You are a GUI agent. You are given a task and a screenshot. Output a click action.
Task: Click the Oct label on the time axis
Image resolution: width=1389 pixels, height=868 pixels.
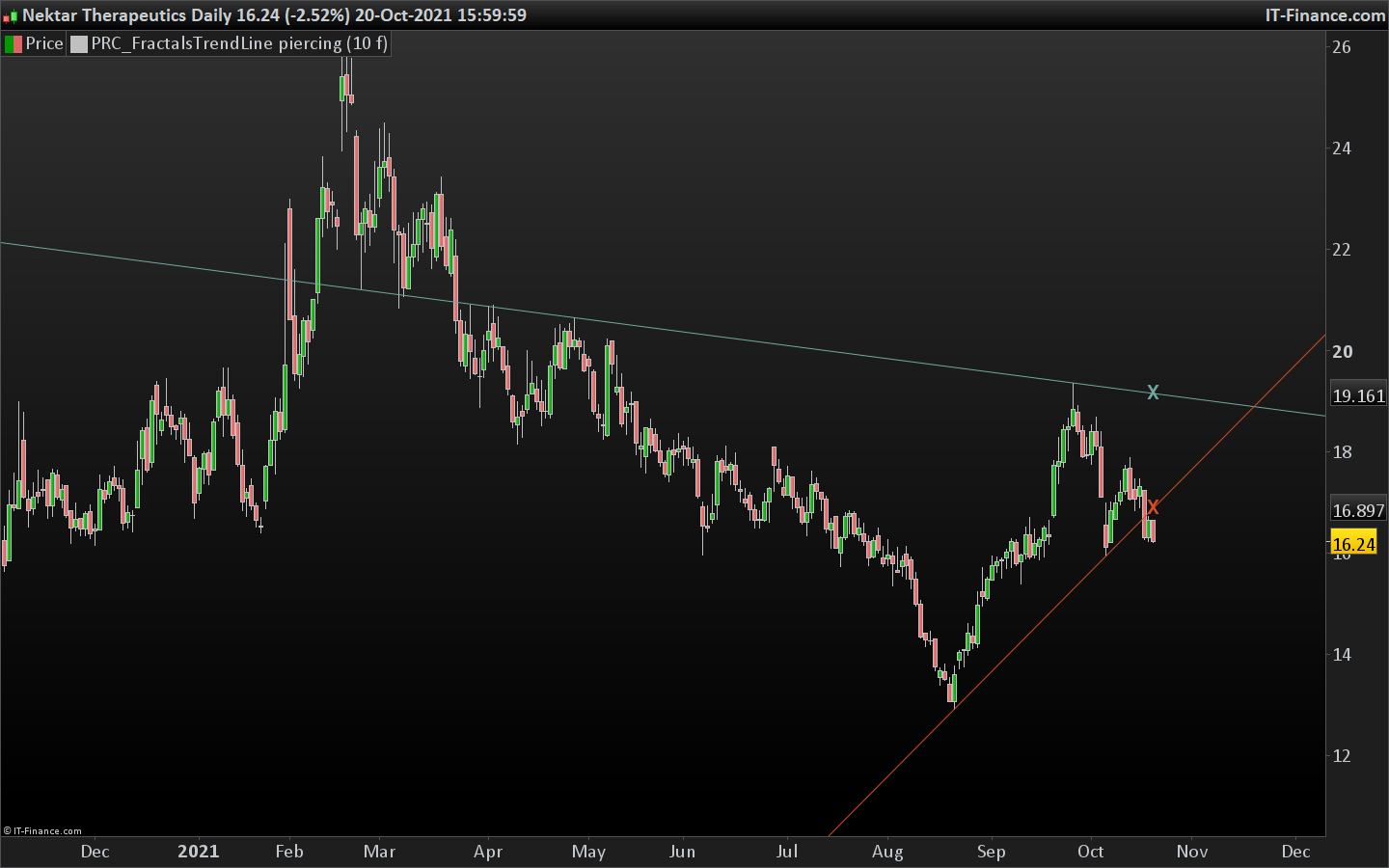pyautogui.click(x=1091, y=852)
